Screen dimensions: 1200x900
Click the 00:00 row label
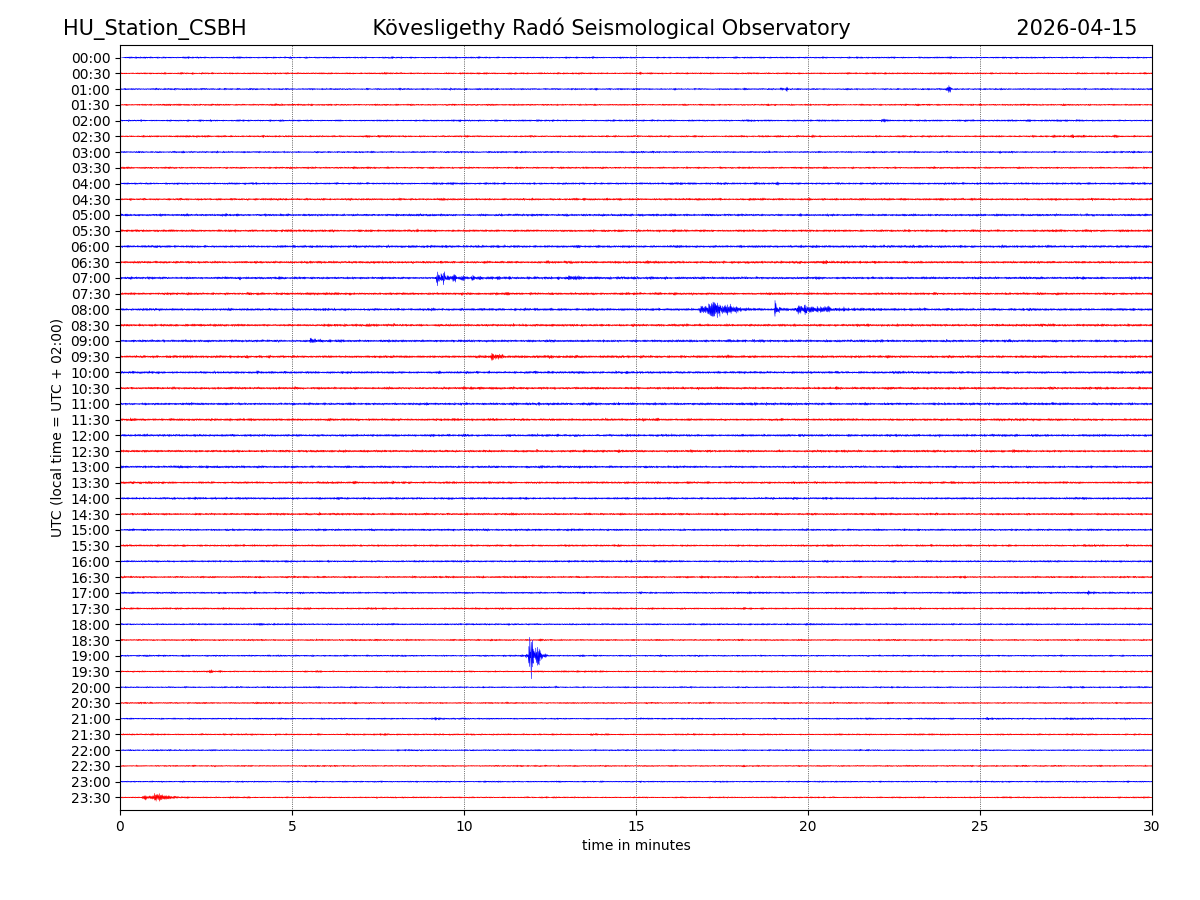(91, 58)
